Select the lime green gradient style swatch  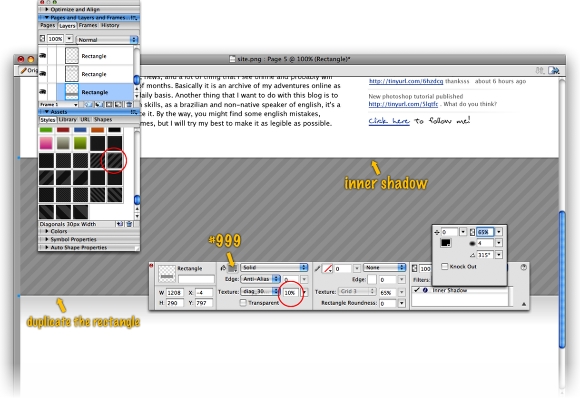point(80,143)
